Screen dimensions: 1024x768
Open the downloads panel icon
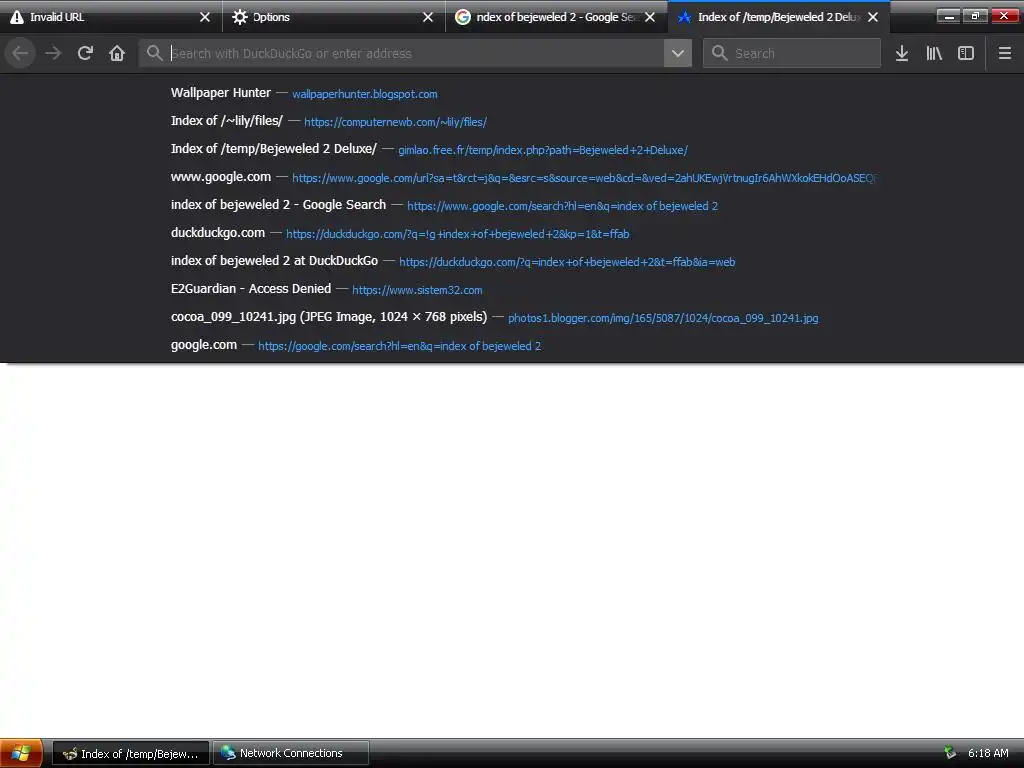[x=902, y=54]
